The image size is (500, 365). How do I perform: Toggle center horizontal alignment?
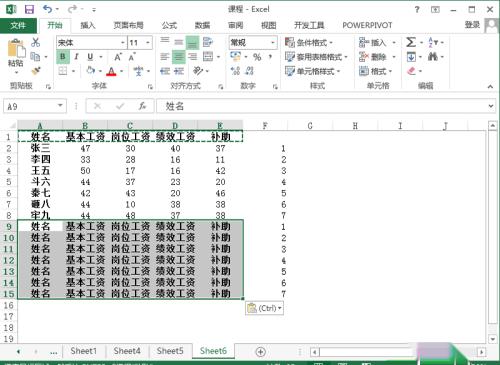(x=178, y=57)
